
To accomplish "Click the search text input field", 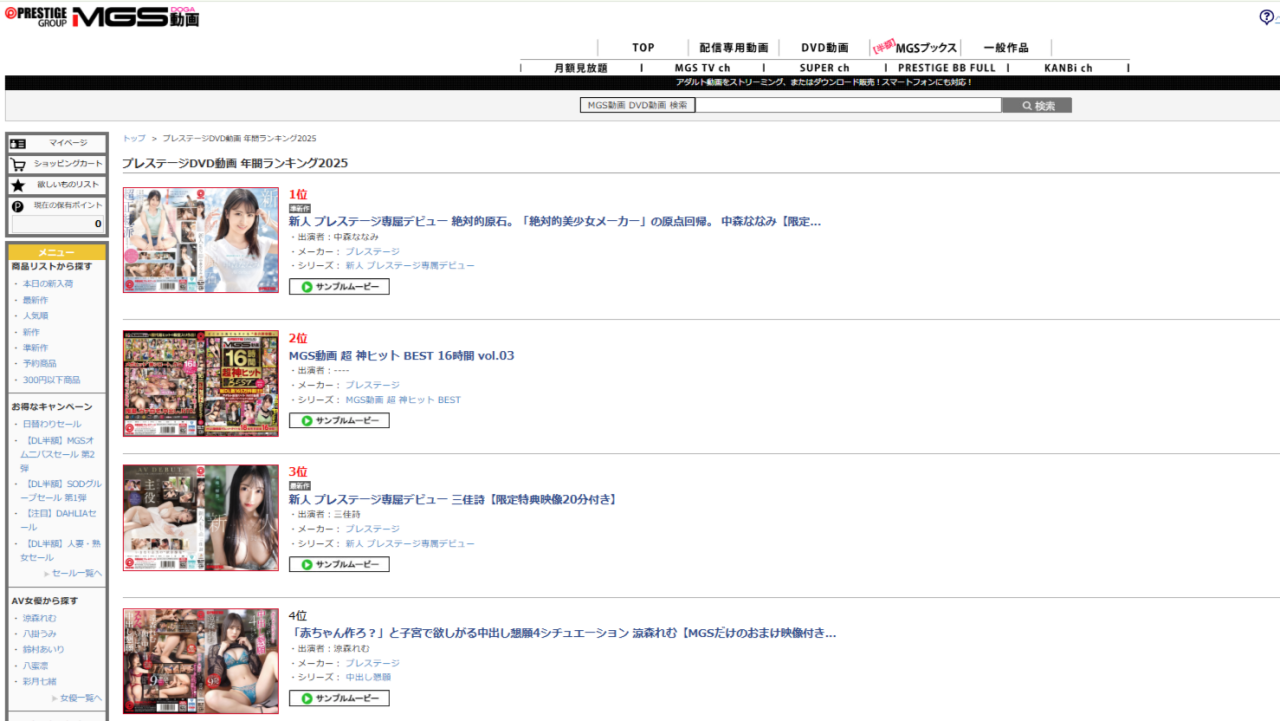I will pos(848,105).
